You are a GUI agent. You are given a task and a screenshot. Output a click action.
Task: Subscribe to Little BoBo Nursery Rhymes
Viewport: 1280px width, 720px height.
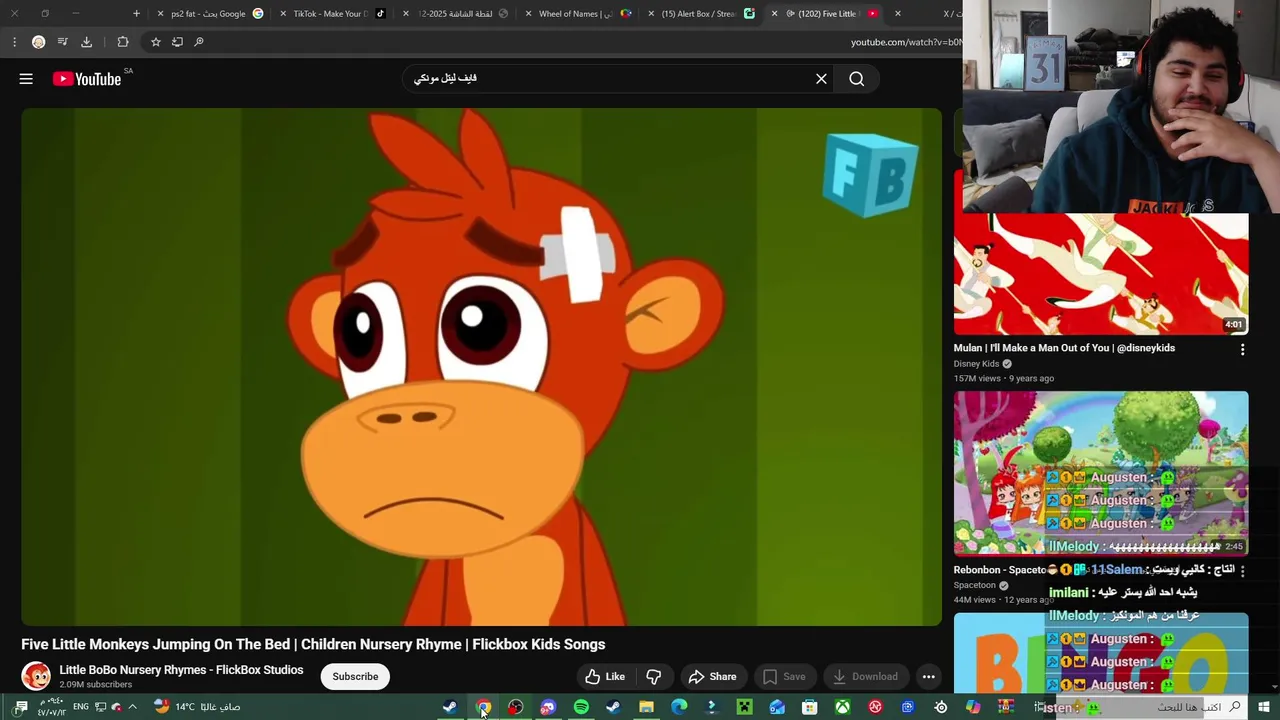(355, 677)
